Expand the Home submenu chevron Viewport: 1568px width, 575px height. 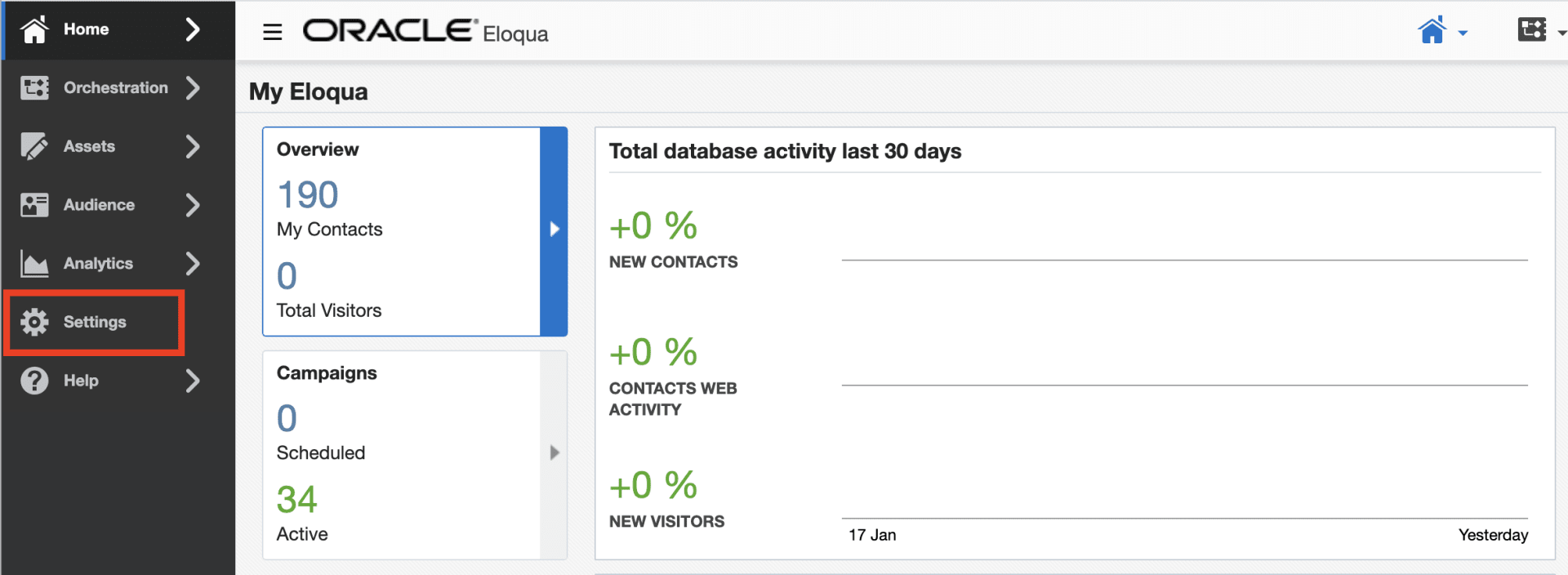click(193, 29)
